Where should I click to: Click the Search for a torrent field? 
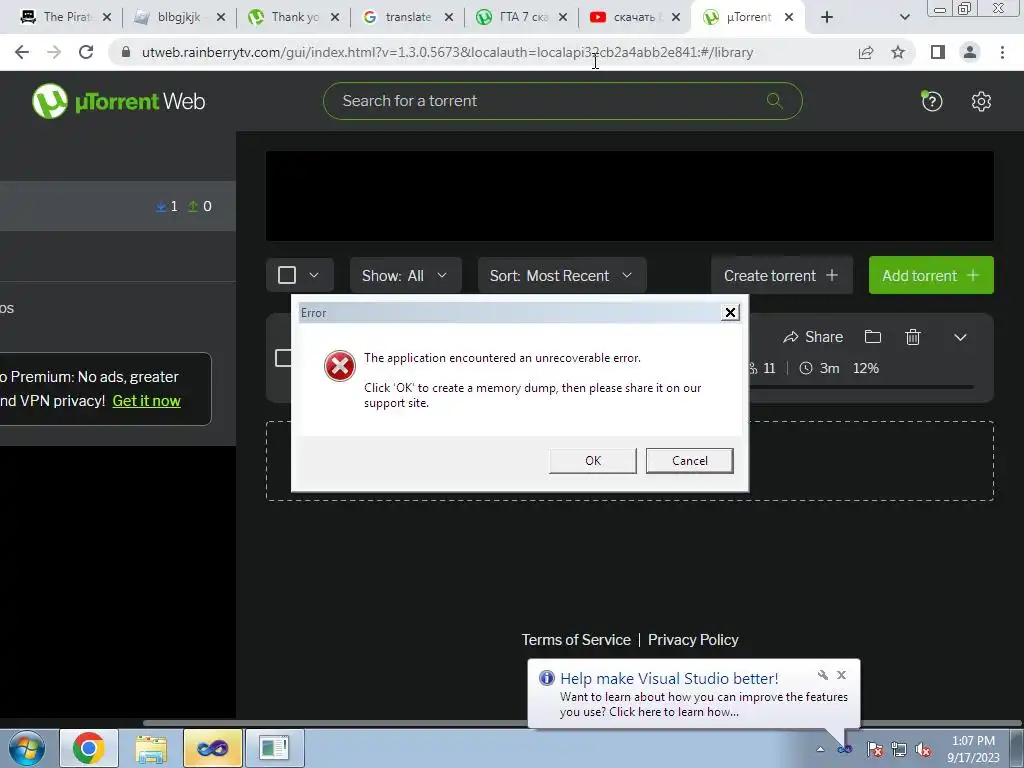[x=562, y=101]
